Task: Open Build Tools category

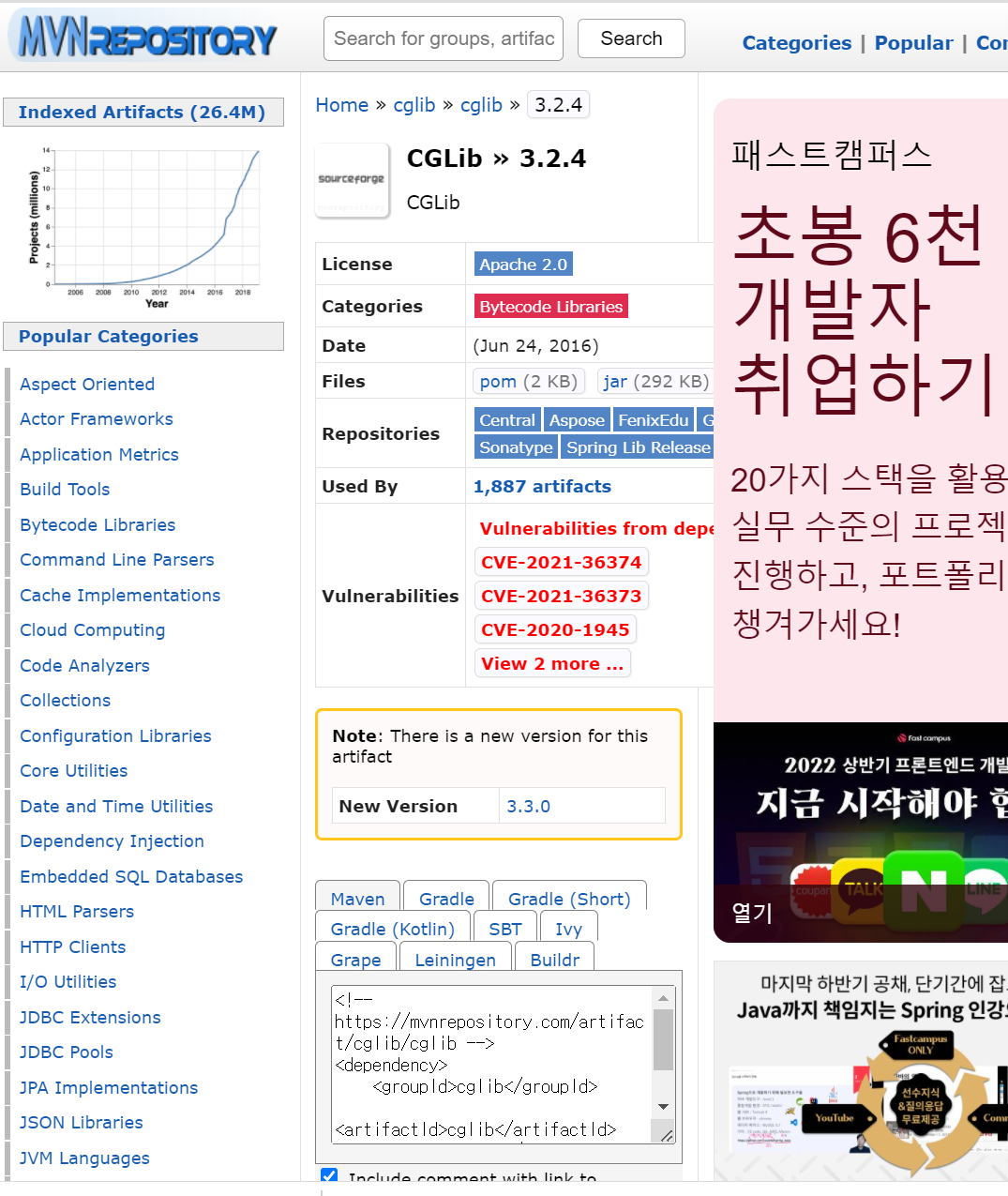Action: point(65,489)
